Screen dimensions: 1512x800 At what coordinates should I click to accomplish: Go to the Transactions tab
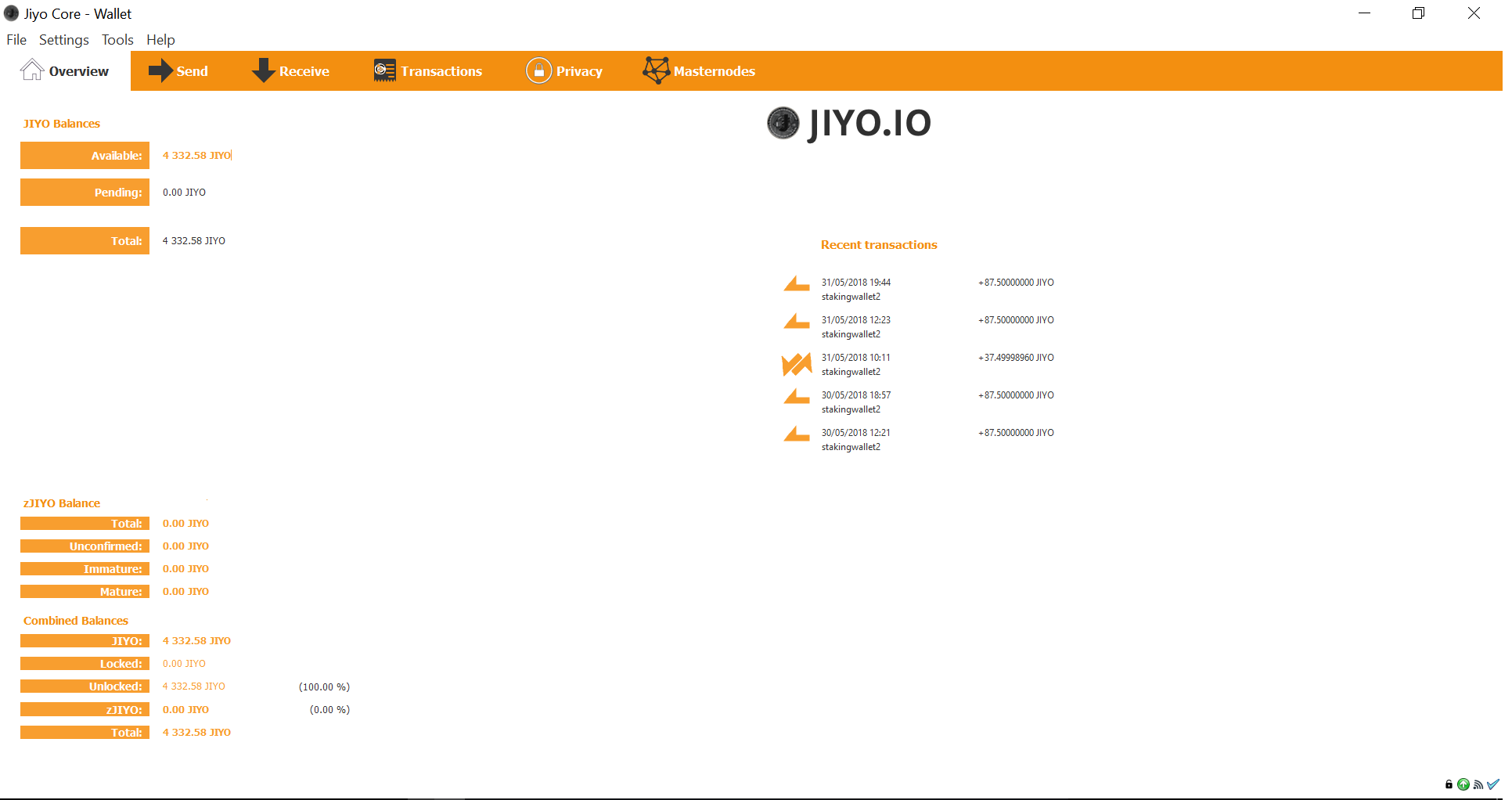coord(427,71)
